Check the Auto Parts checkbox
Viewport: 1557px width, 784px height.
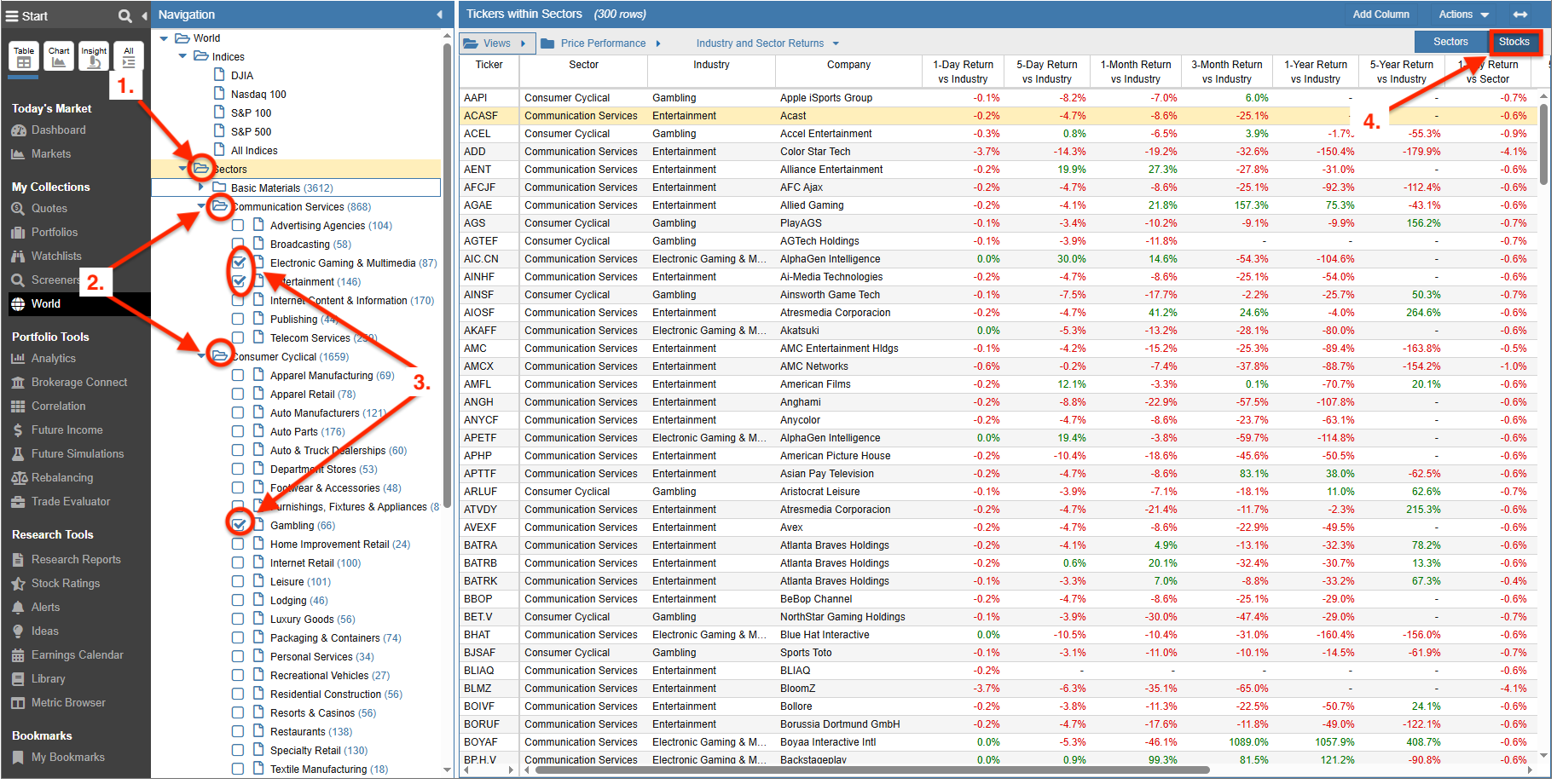tap(238, 432)
